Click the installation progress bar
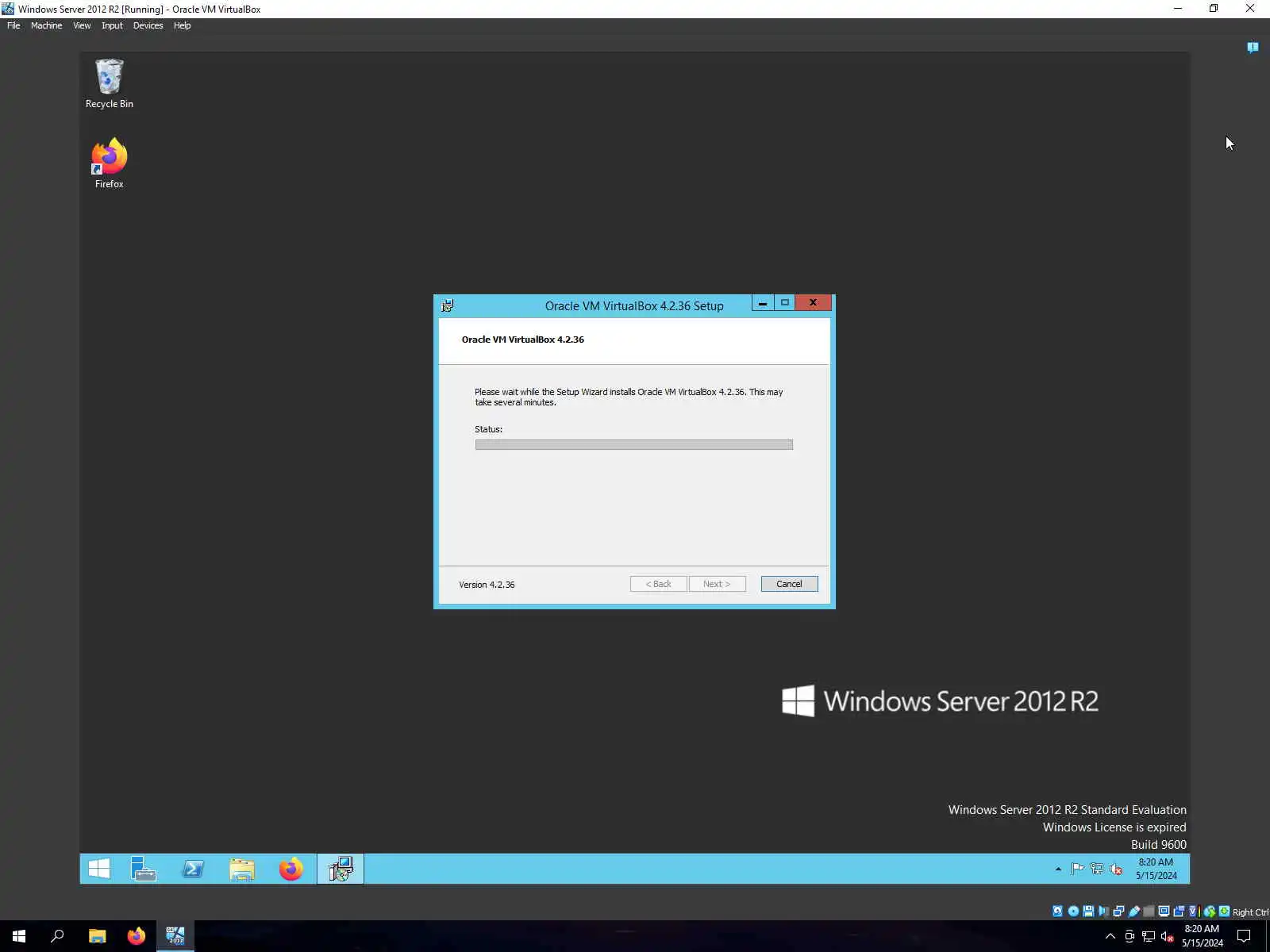Viewport: 1270px width, 952px height. pyautogui.click(x=633, y=445)
